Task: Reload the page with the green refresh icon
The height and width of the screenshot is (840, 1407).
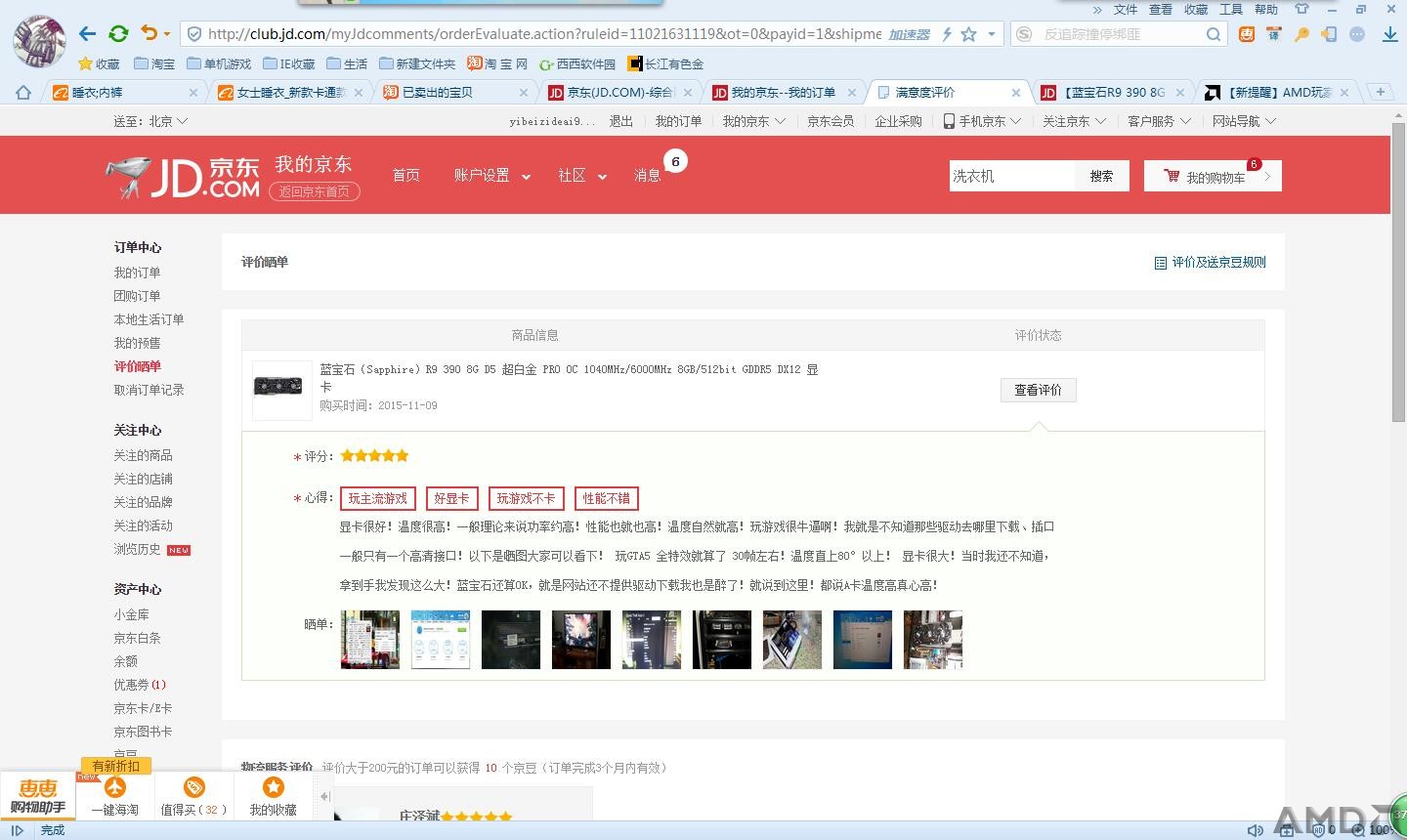Action: coord(118,34)
